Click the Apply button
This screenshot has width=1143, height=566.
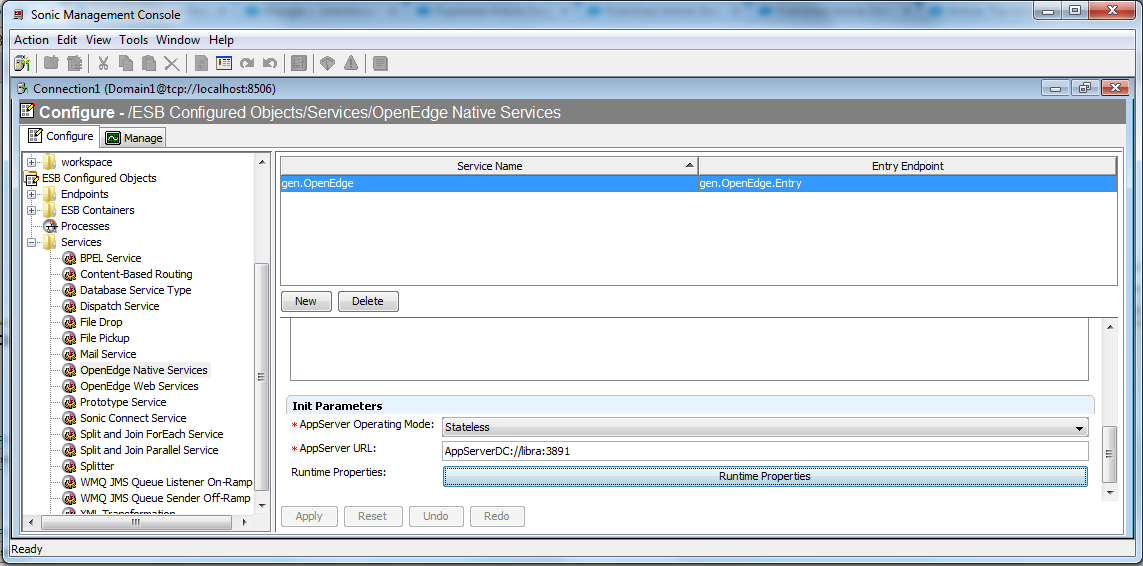(309, 516)
